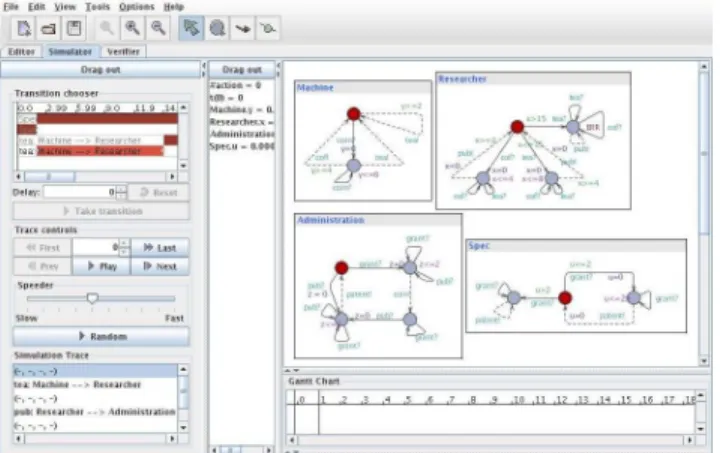Increment the Delay spinner value
The image size is (720, 453).
coord(121,189)
